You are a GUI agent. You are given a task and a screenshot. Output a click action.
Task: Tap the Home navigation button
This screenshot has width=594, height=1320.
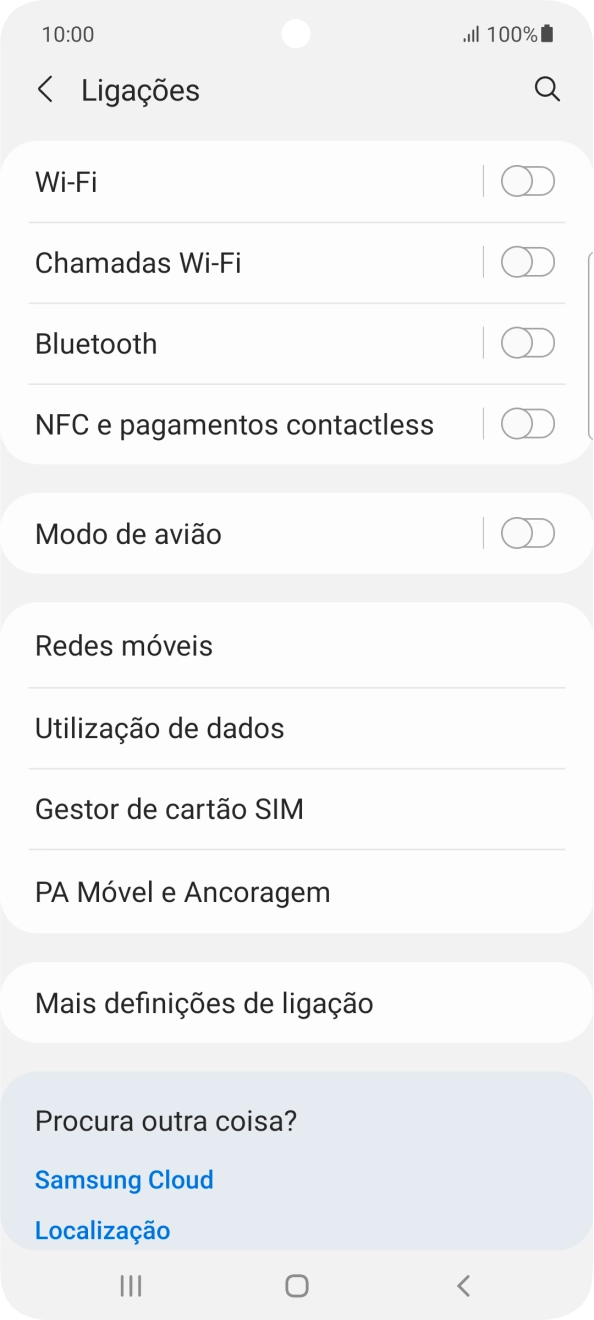pyautogui.click(x=297, y=1287)
